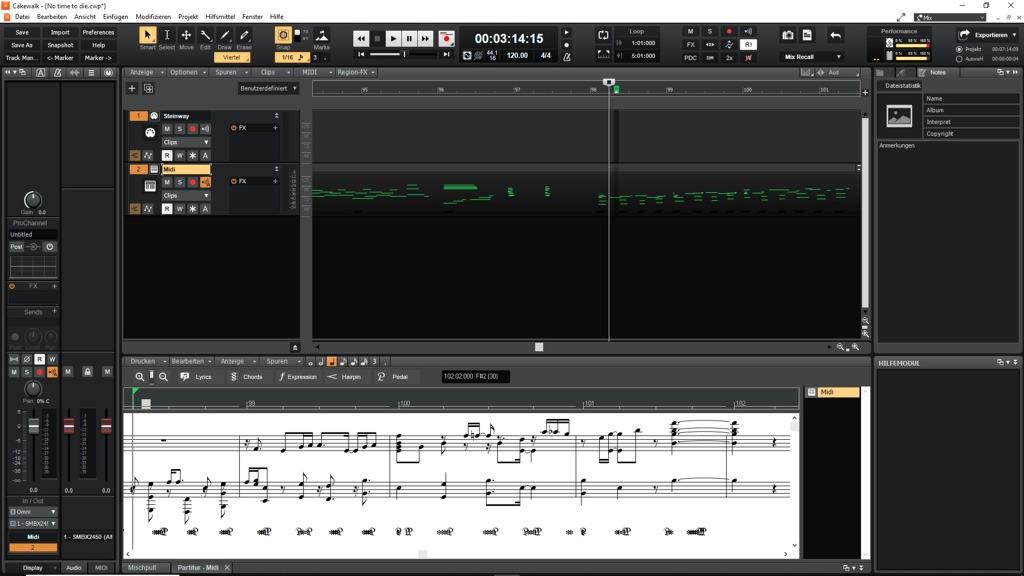This screenshot has width=1024, height=576.
Task: Open the Projekt menu
Action: coord(188,16)
